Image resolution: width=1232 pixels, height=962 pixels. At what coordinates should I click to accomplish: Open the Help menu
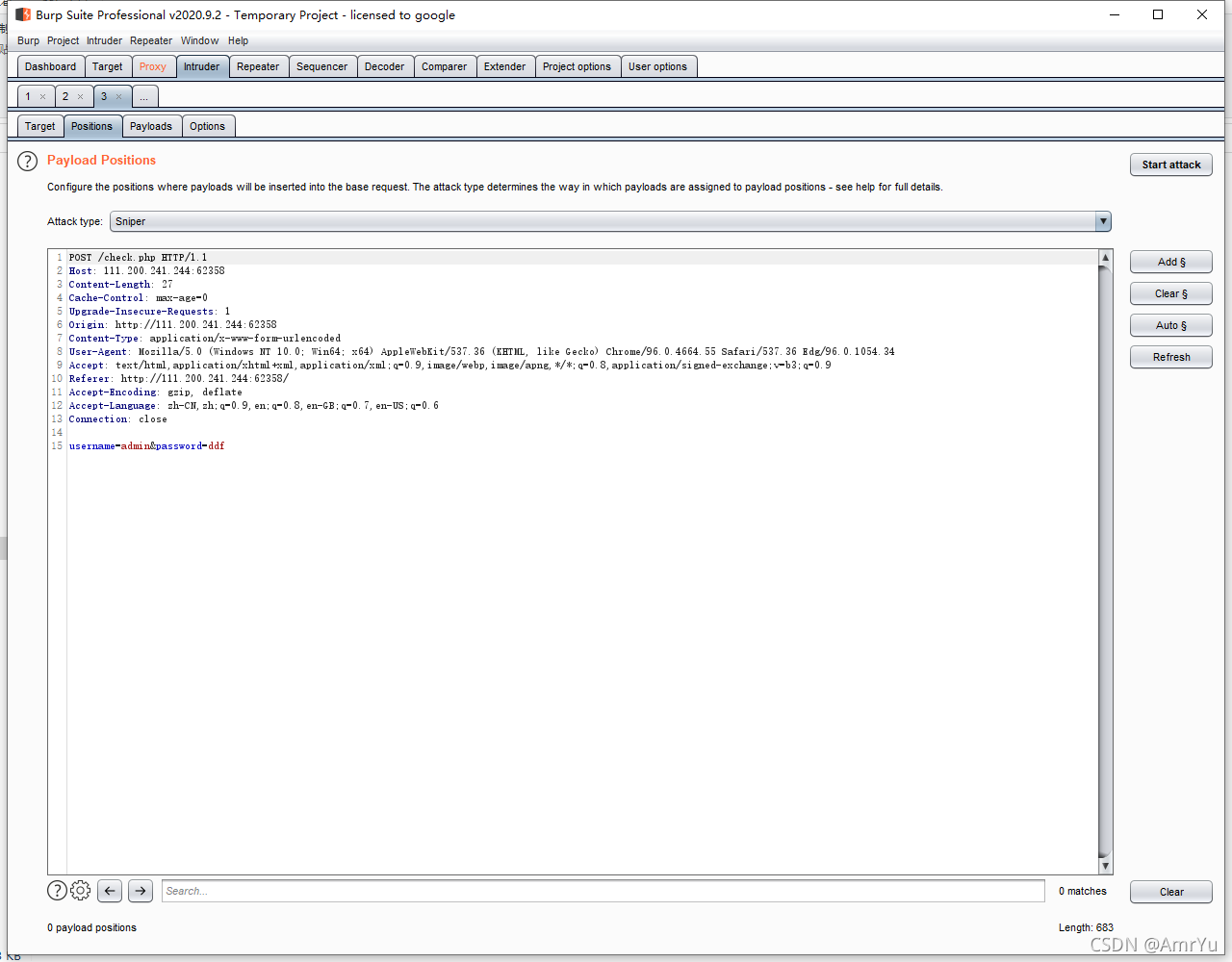point(238,40)
